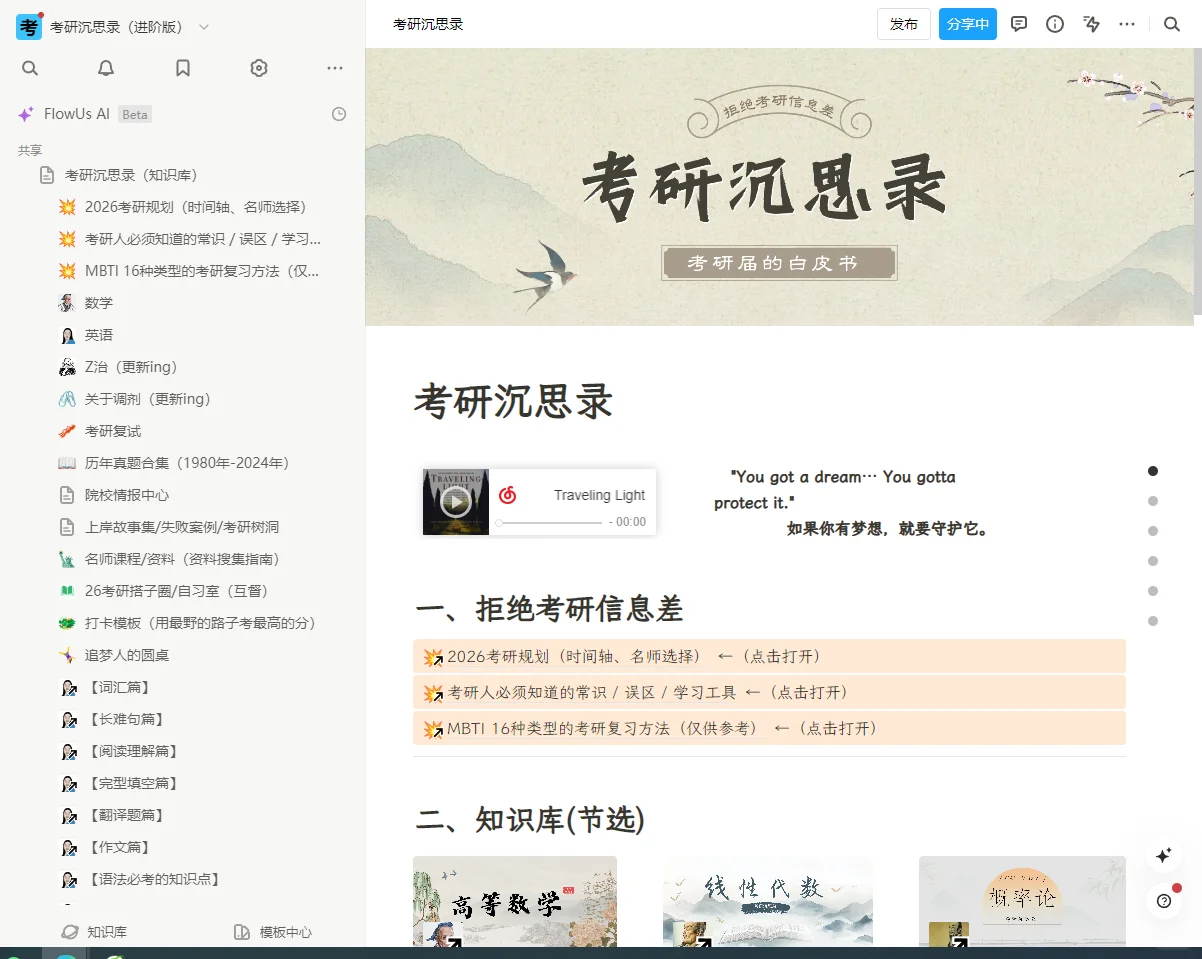Screen dimensions: 1202x959
Task: Click the NetEase music logo icon
Action: 507,494
